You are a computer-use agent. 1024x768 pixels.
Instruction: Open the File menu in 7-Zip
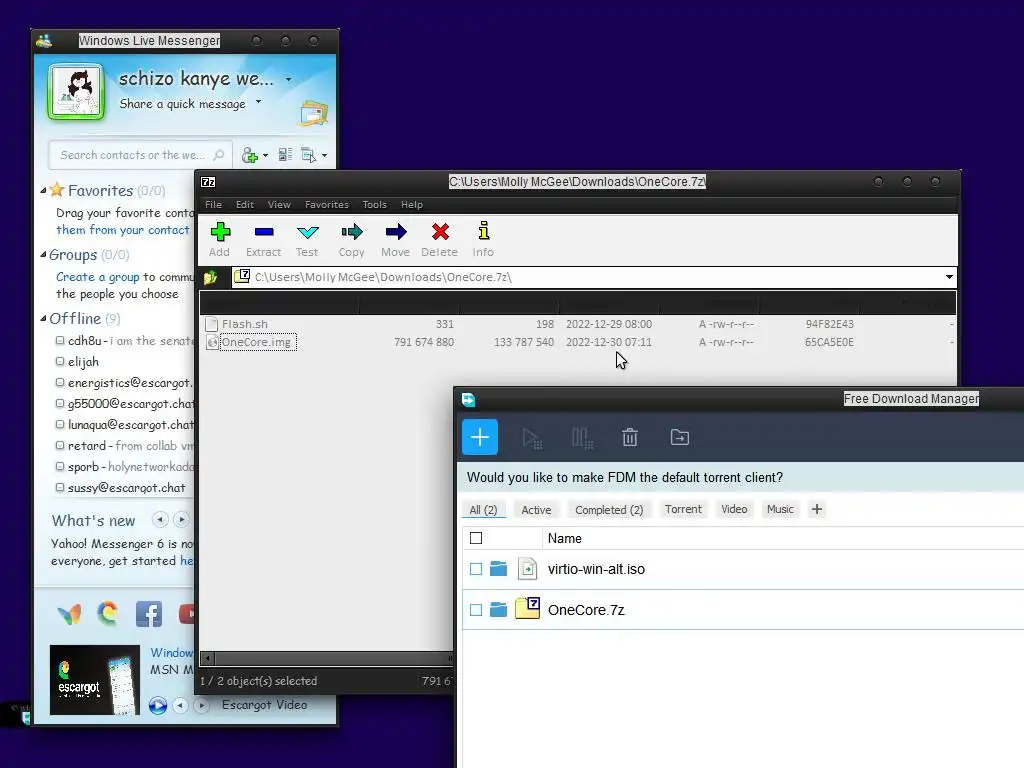[x=214, y=204]
